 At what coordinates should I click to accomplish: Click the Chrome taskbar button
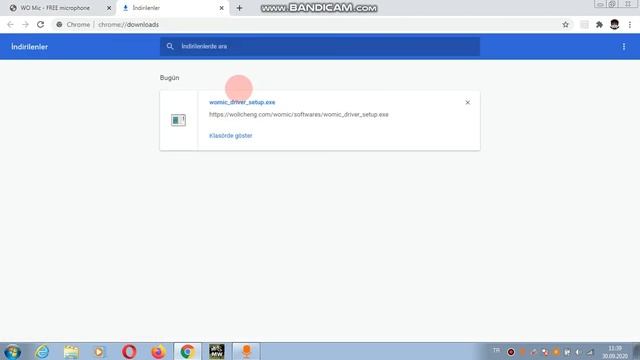[187, 351]
